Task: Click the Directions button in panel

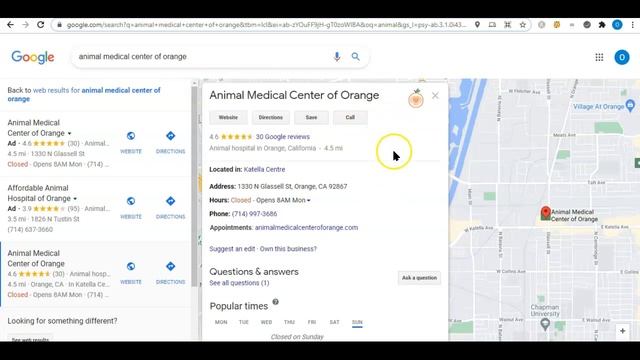Action: coord(271,117)
